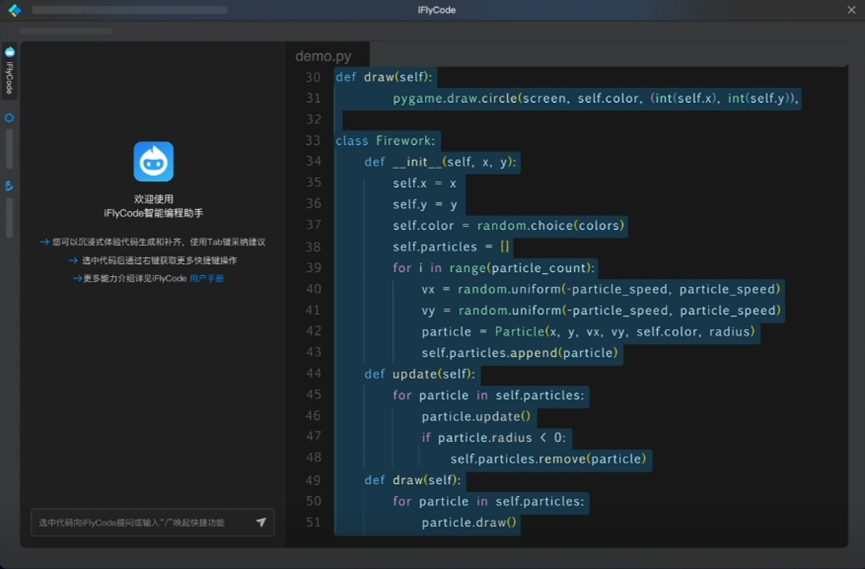Click on 'self.particles.append(particle)' line
The height and width of the screenshot is (569, 865).
point(520,353)
